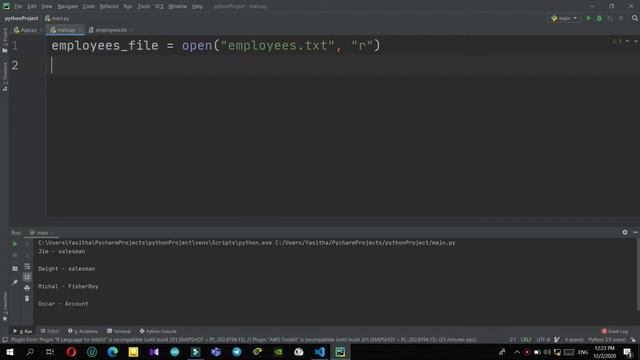Open Opera browser from taskbar
This screenshot has width=640, height=360.
click(x=71, y=352)
